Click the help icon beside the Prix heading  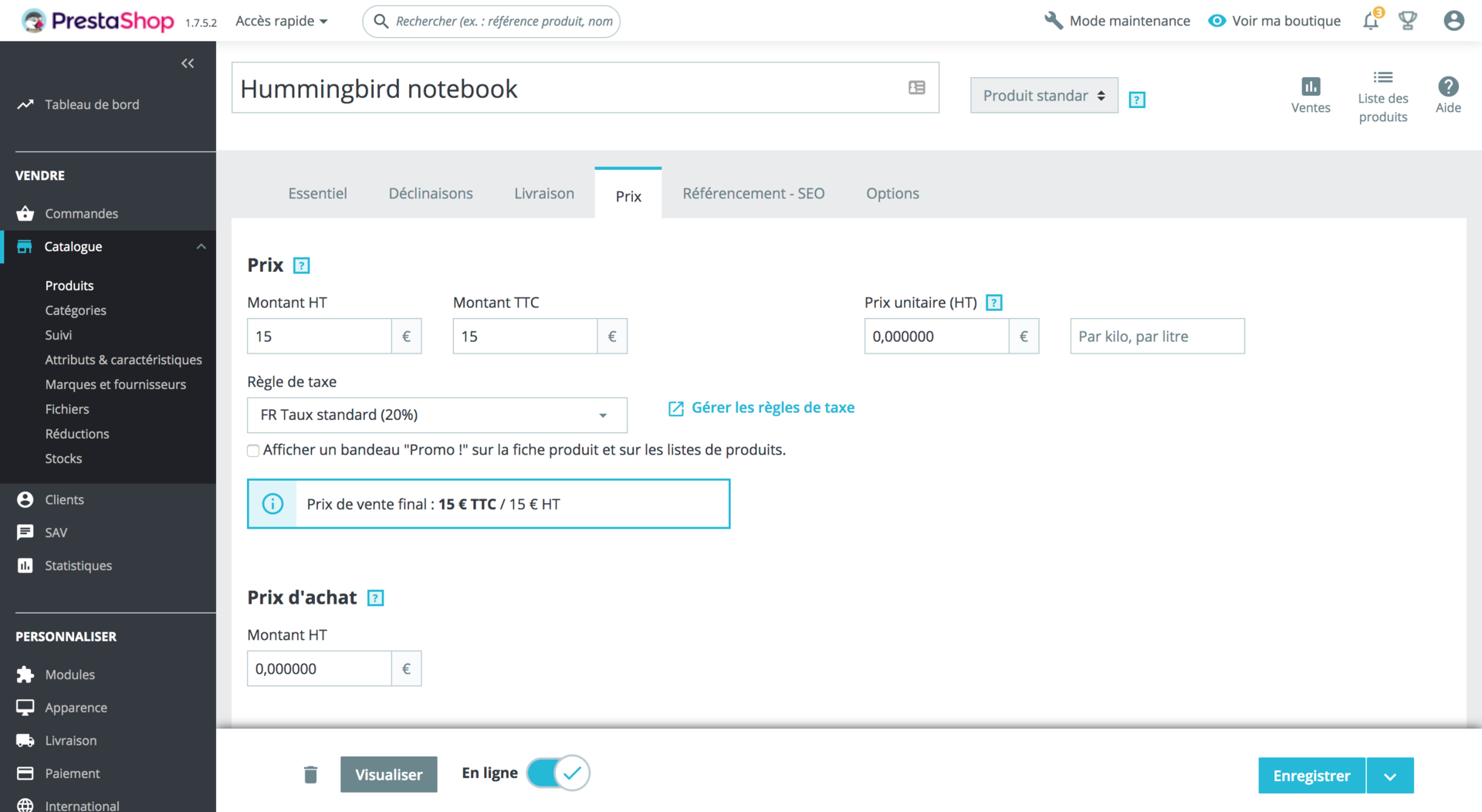pos(302,266)
